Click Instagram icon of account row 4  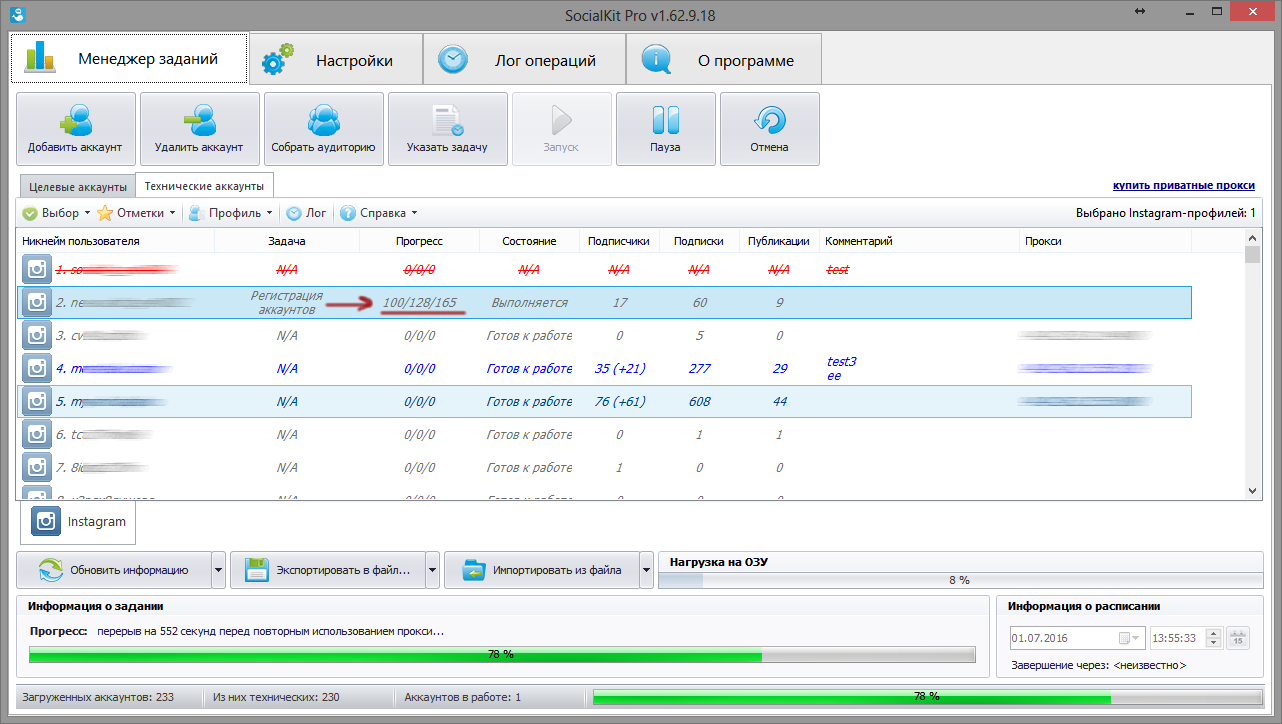pos(37,368)
